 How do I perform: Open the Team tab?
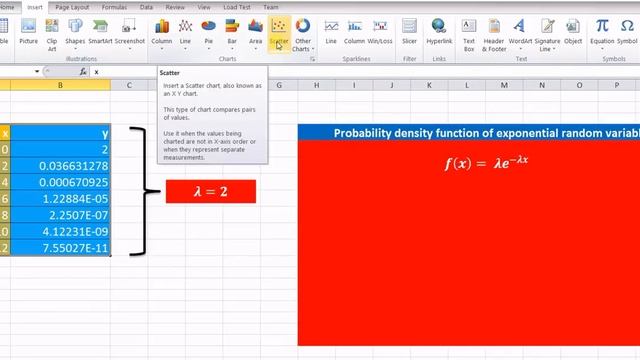point(271,7)
